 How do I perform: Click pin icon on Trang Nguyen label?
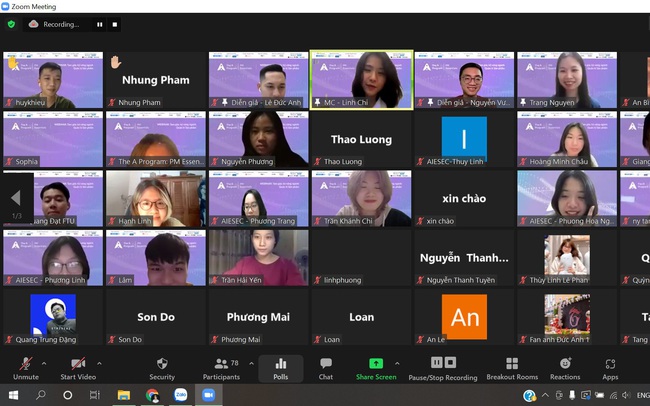point(523,102)
